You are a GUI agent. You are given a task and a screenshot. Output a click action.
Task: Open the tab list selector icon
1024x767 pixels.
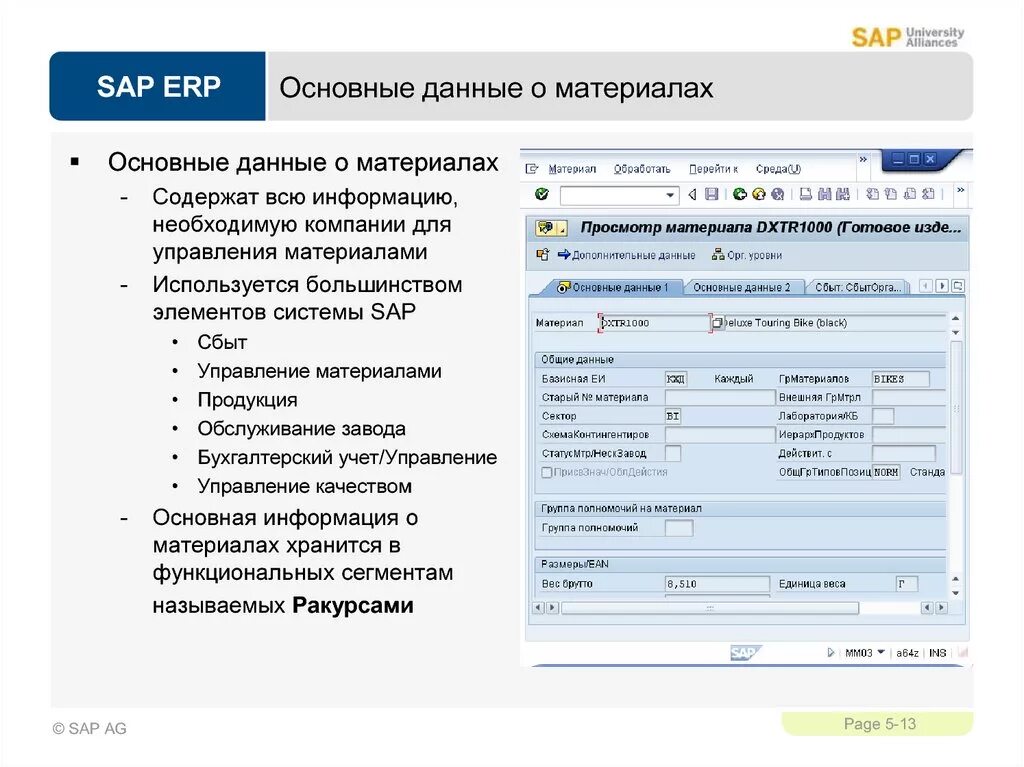(x=958, y=286)
